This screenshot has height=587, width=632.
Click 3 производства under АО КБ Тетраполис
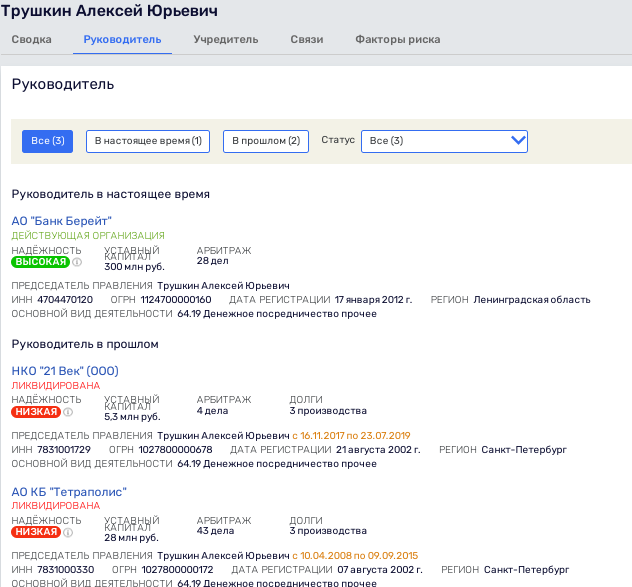(x=328, y=531)
